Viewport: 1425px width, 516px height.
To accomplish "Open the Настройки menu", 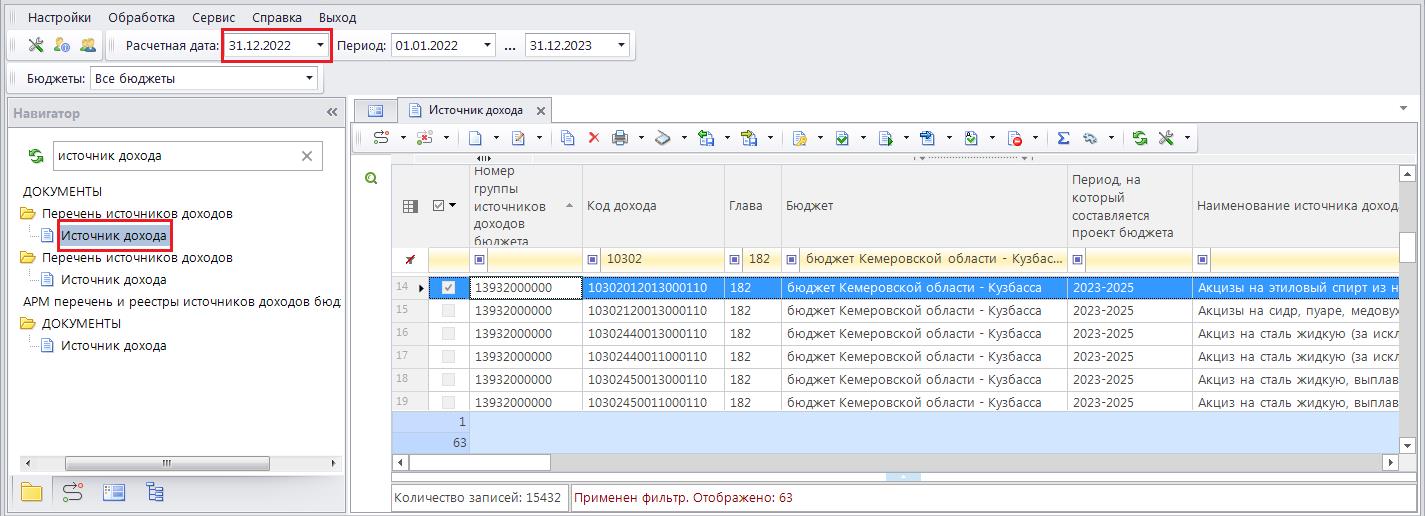I will tap(59, 17).
